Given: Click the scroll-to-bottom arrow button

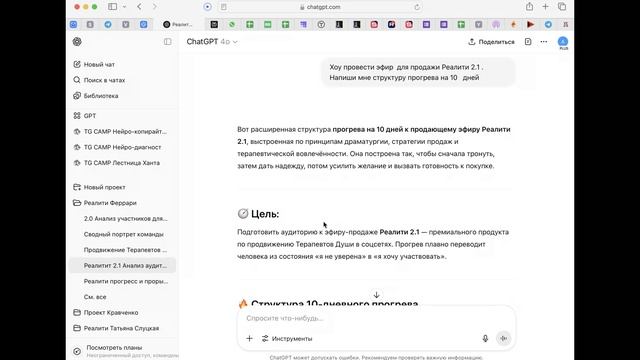Looking at the screenshot, I should tap(376, 295).
